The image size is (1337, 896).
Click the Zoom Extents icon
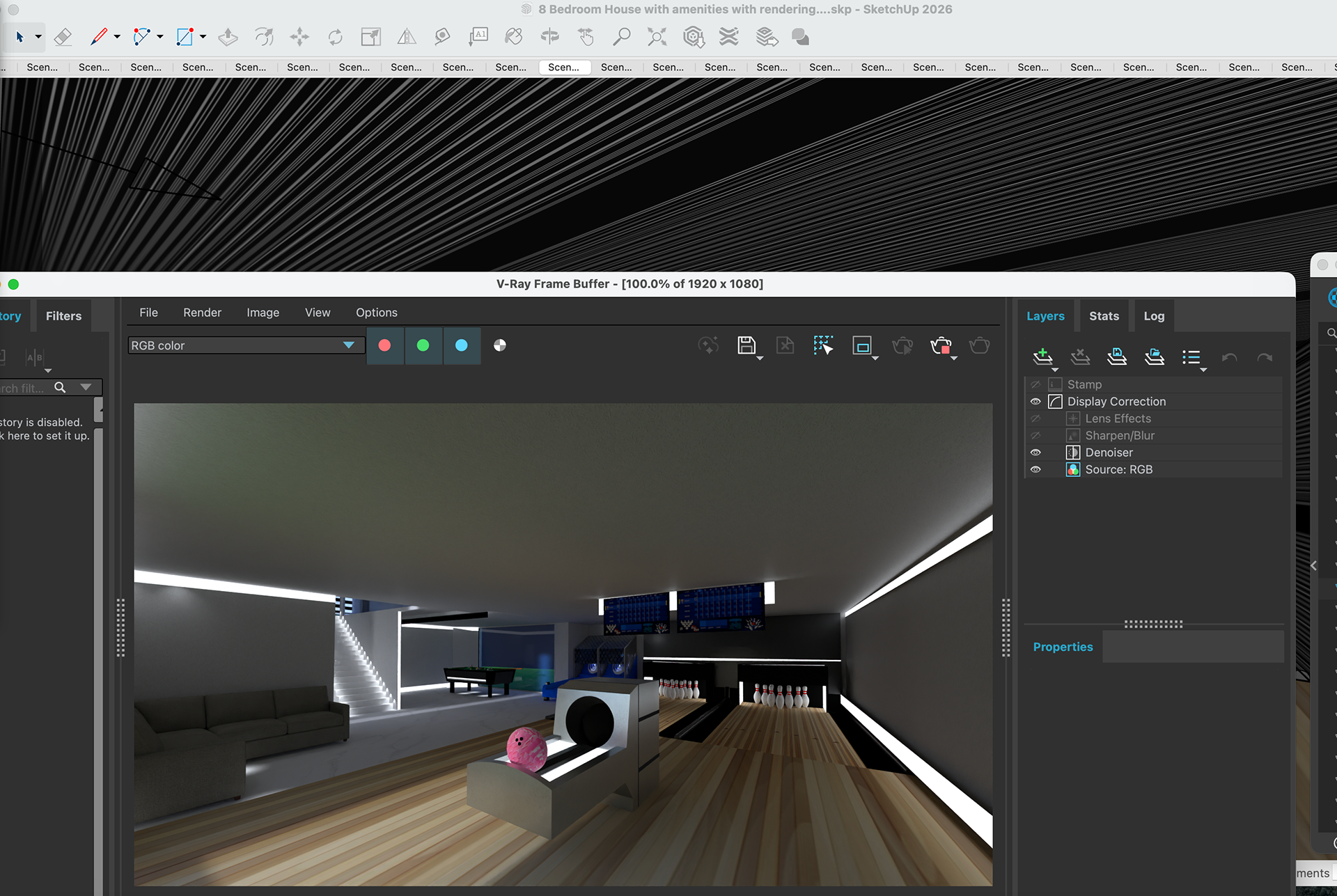click(657, 37)
